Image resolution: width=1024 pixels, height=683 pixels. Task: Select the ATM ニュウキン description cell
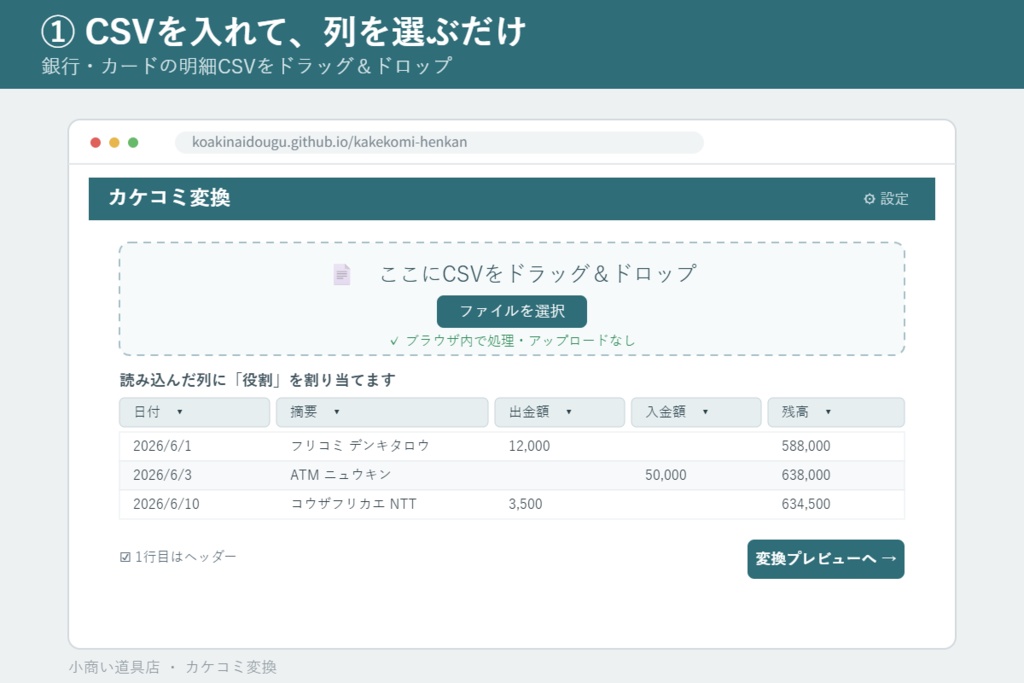point(341,475)
